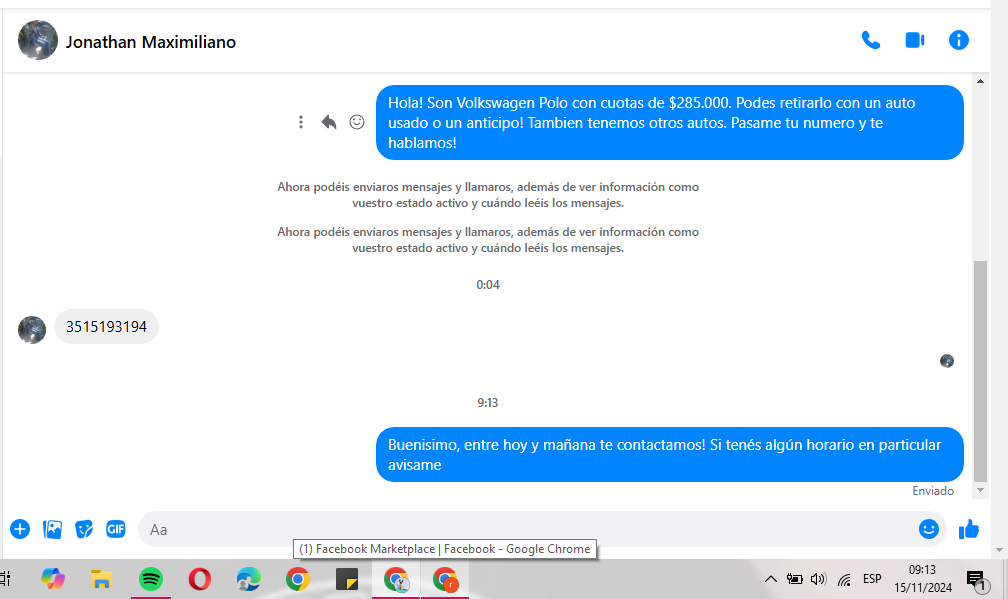Open emoji picker in message field
Image resolution: width=1008 pixels, height=599 pixels.
click(x=928, y=529)
